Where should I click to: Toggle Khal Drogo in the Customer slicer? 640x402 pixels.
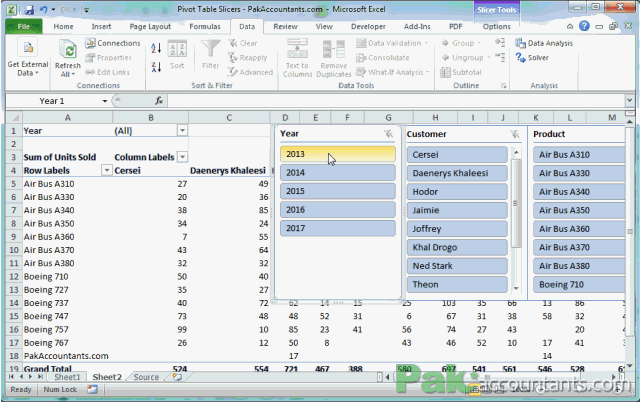pyautogui.click(x=457, y=247)
